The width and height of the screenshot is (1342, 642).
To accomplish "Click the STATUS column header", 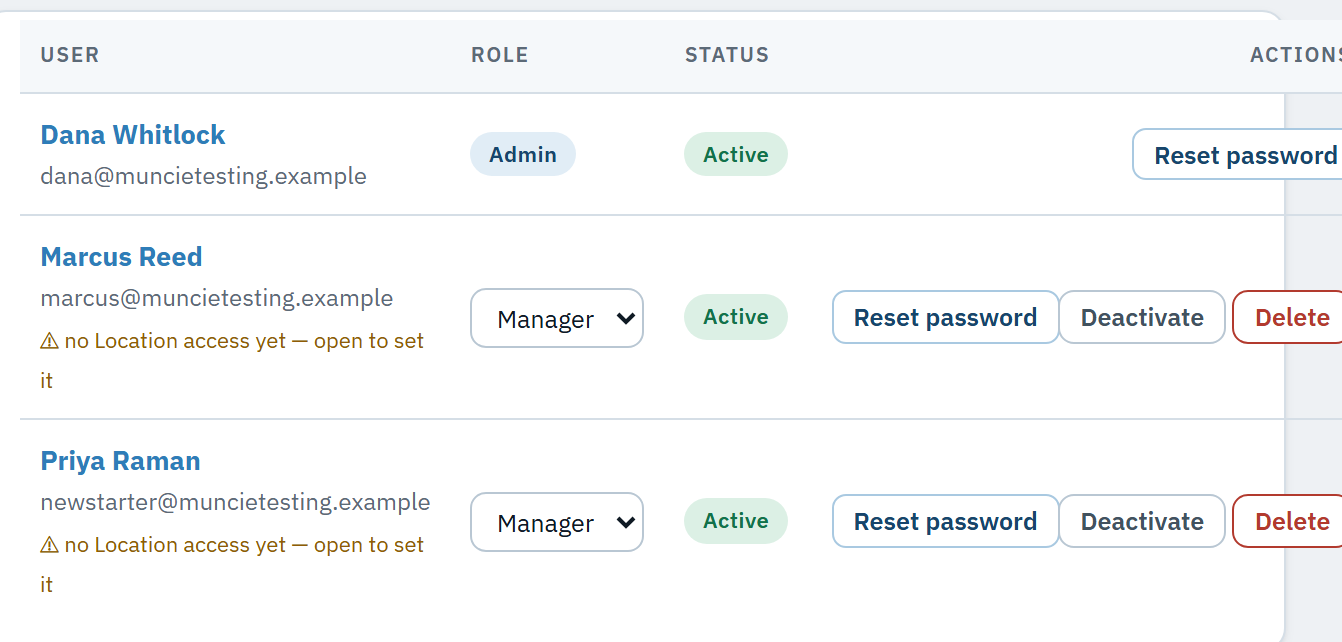I will pos(727,55).
